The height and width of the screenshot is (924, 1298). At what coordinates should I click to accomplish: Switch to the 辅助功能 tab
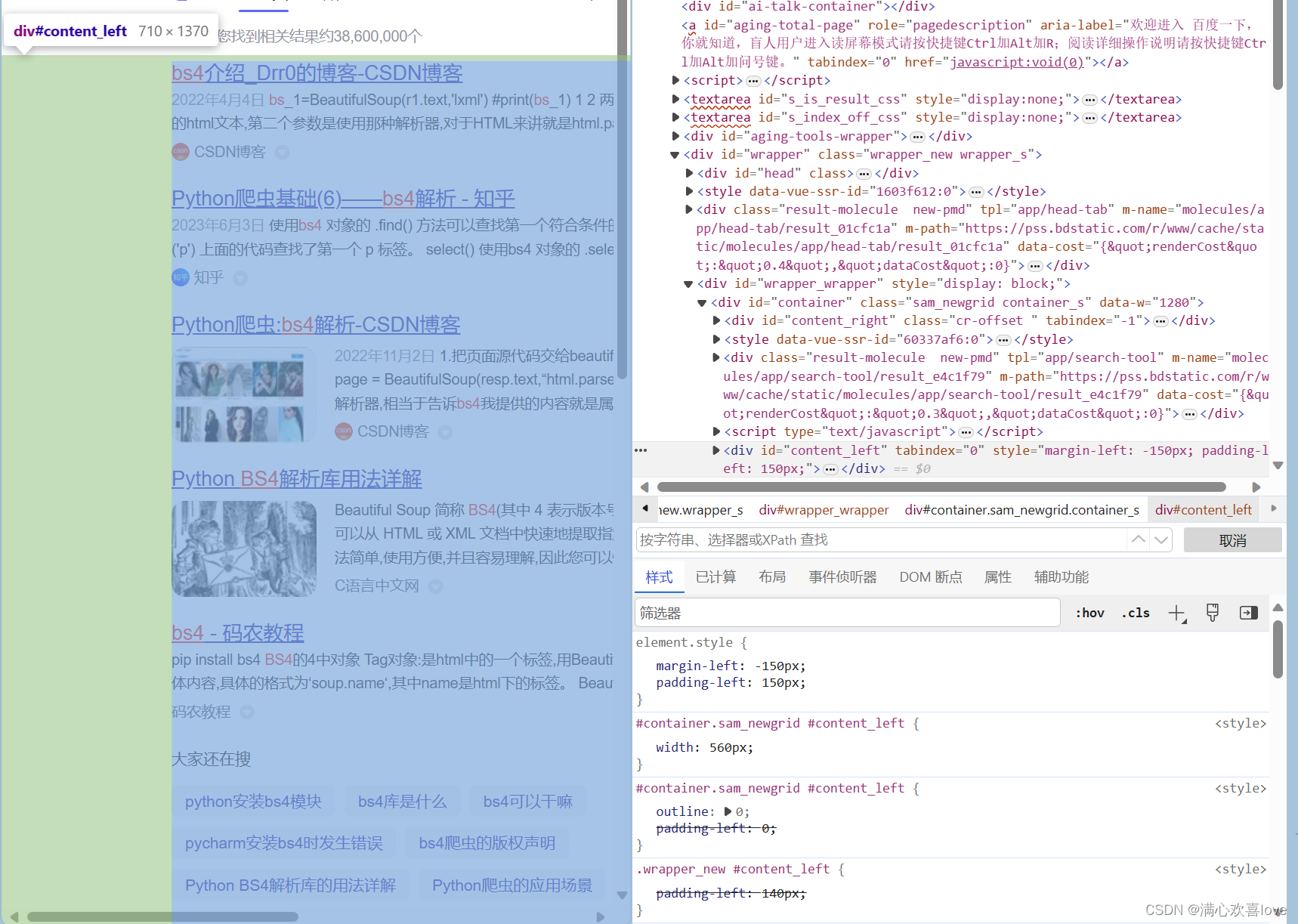1062,577
